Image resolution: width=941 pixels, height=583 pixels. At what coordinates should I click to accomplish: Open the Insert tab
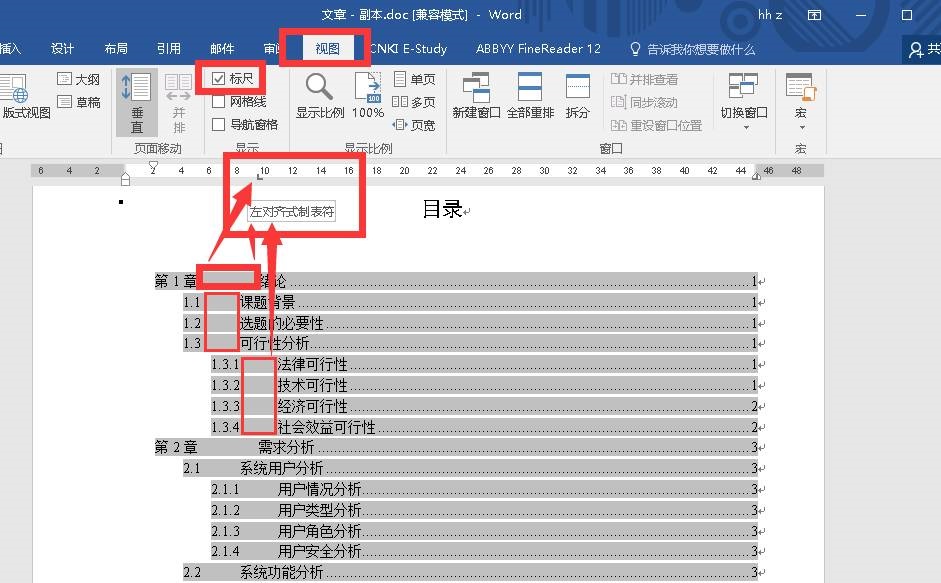coord(10,49)
